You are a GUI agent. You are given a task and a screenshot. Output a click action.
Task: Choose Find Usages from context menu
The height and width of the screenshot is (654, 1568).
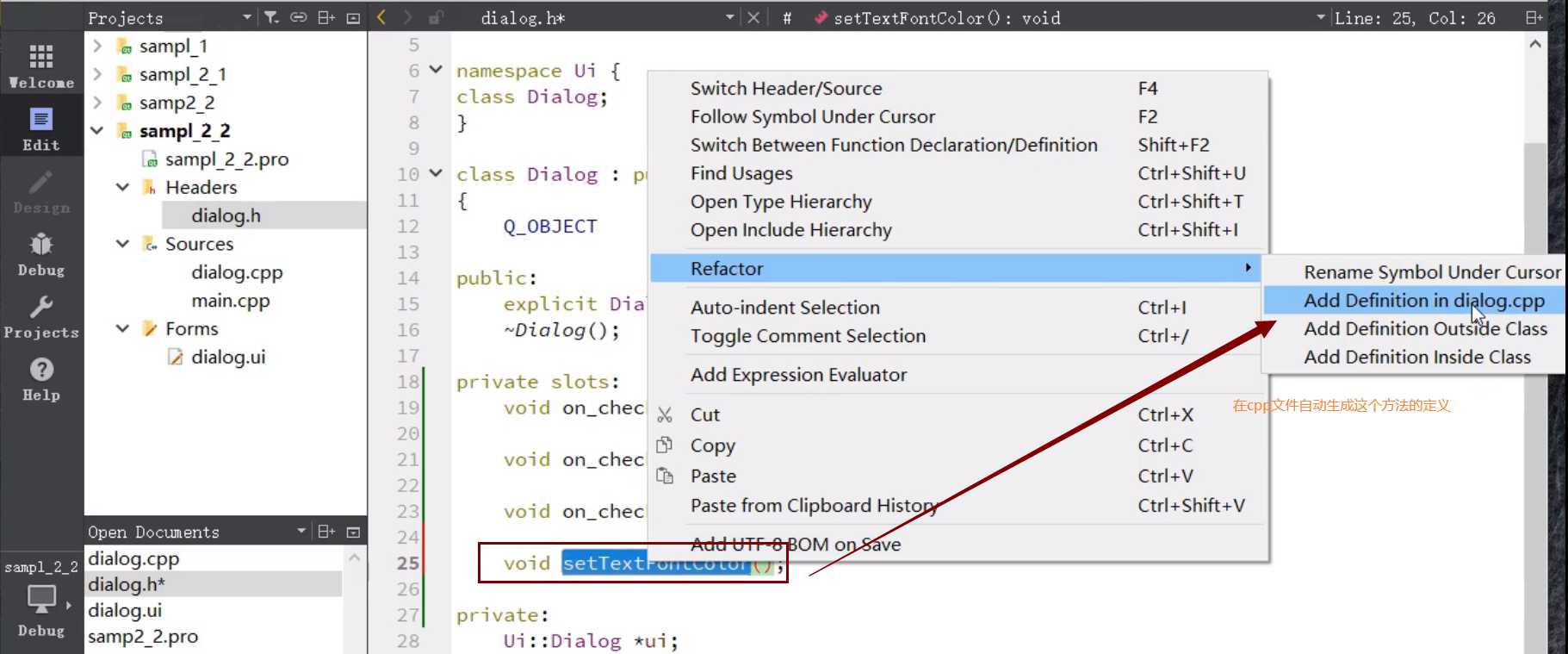click(741, 173)
